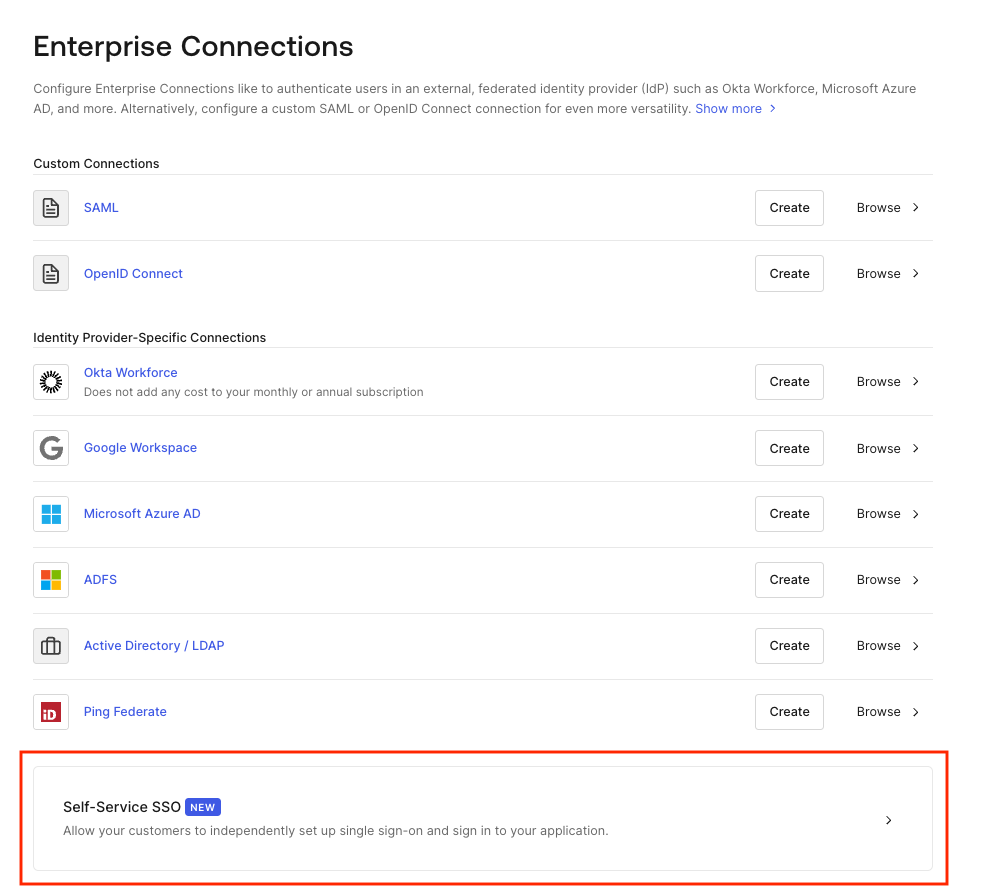983x894 pixels.
Task: Click the Enterprise Connections page title
Action: (193, 46)
